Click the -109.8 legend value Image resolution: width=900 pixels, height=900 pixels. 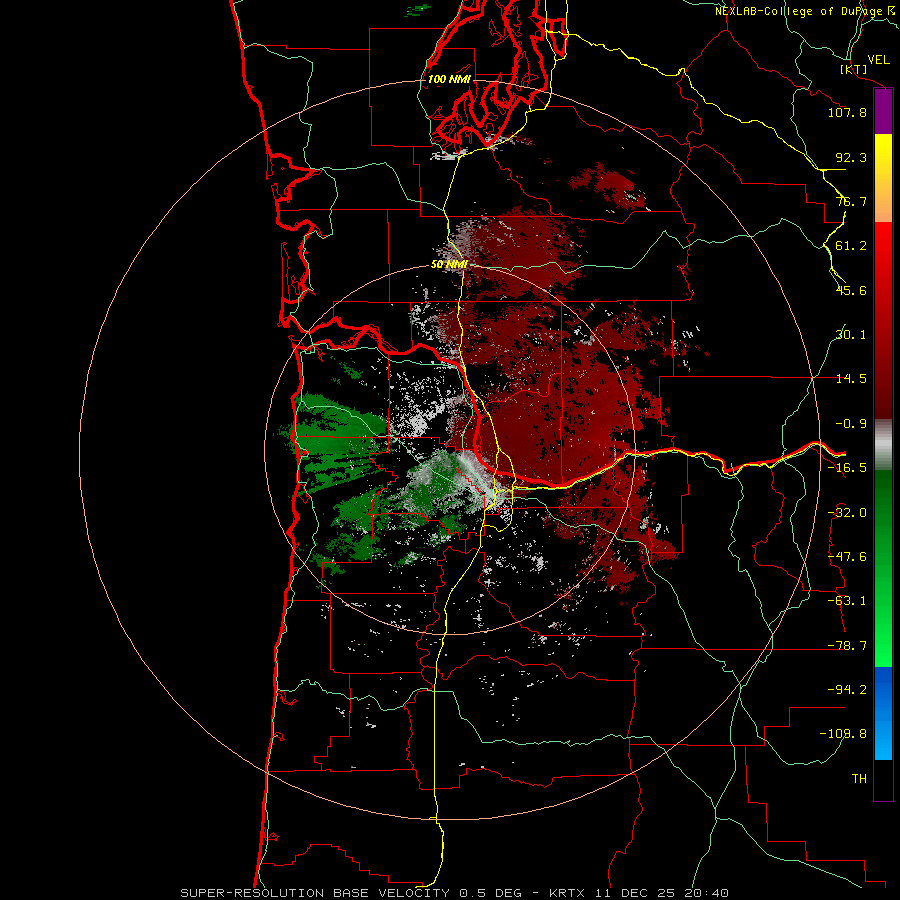(x=844, y=734)
